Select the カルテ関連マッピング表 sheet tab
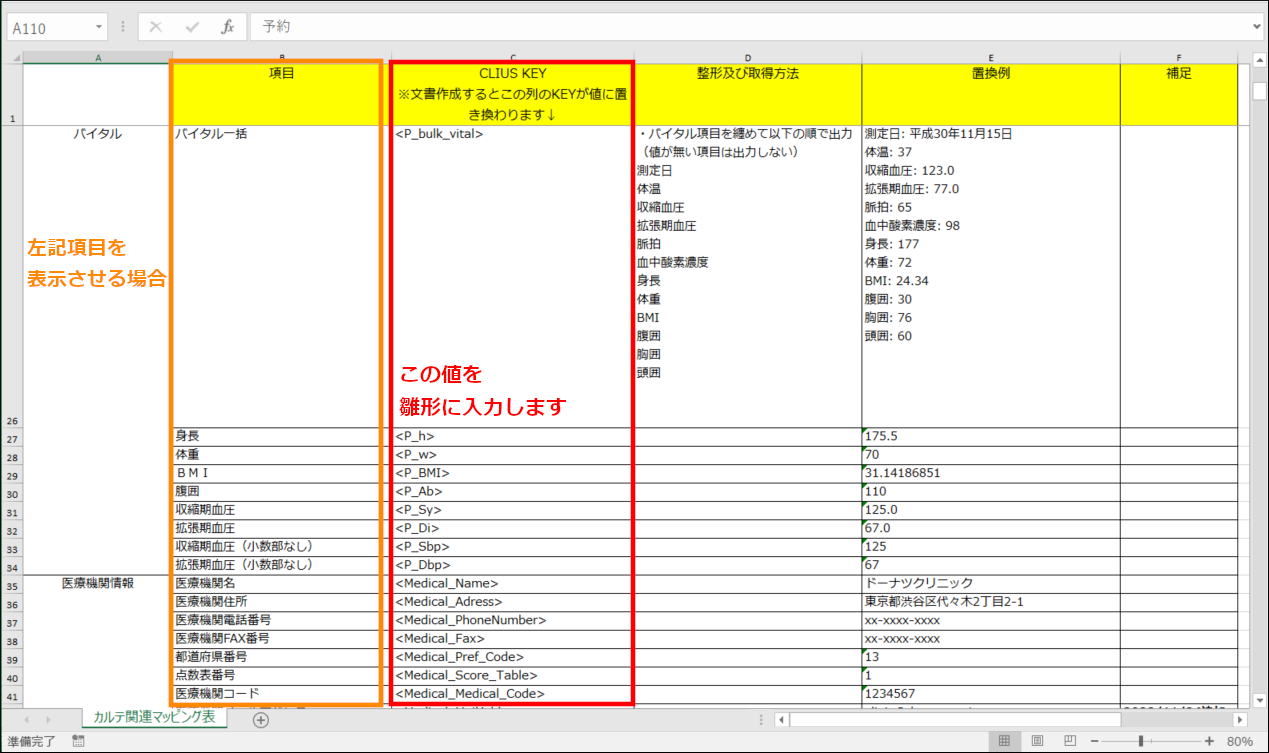 pyautogui.click(x=154, y=718)
